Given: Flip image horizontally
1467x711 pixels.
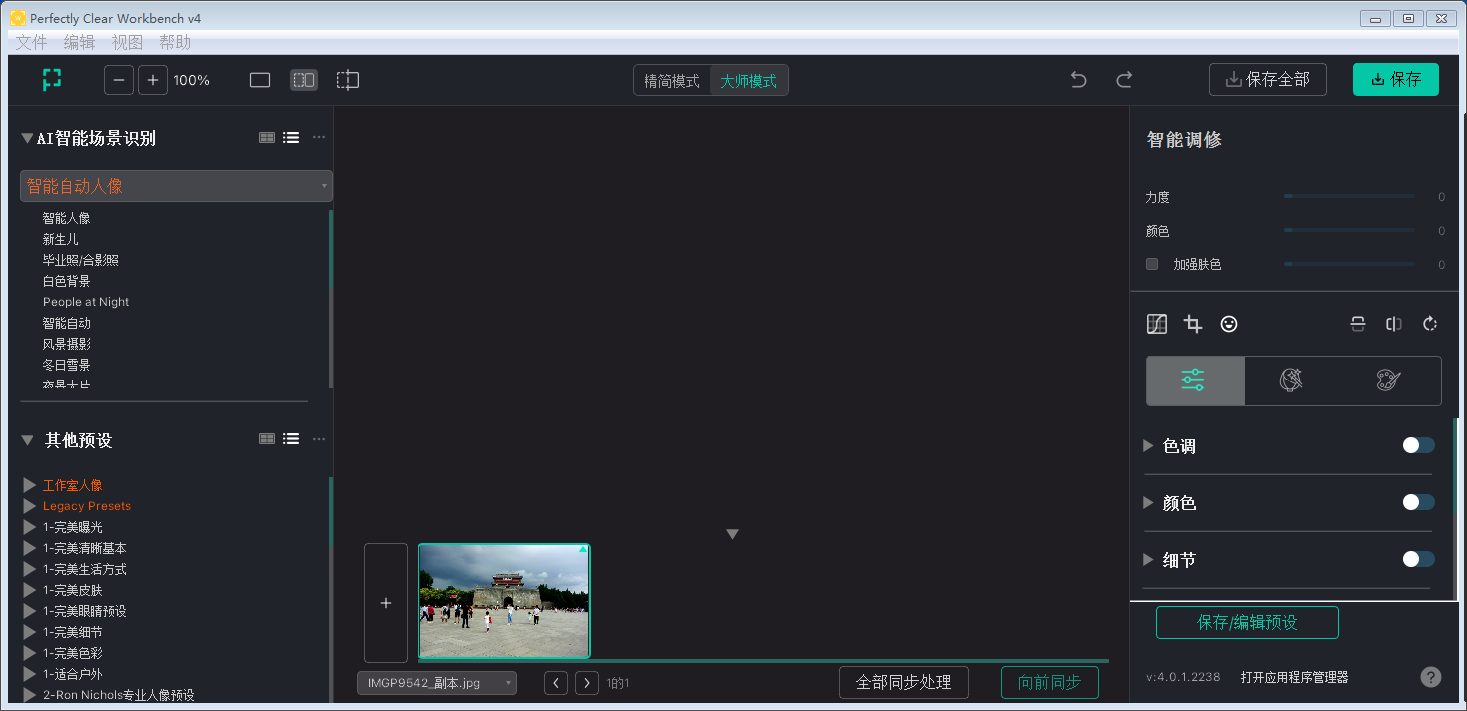Looking at the screenshot, I should [x=1394, y=324].
